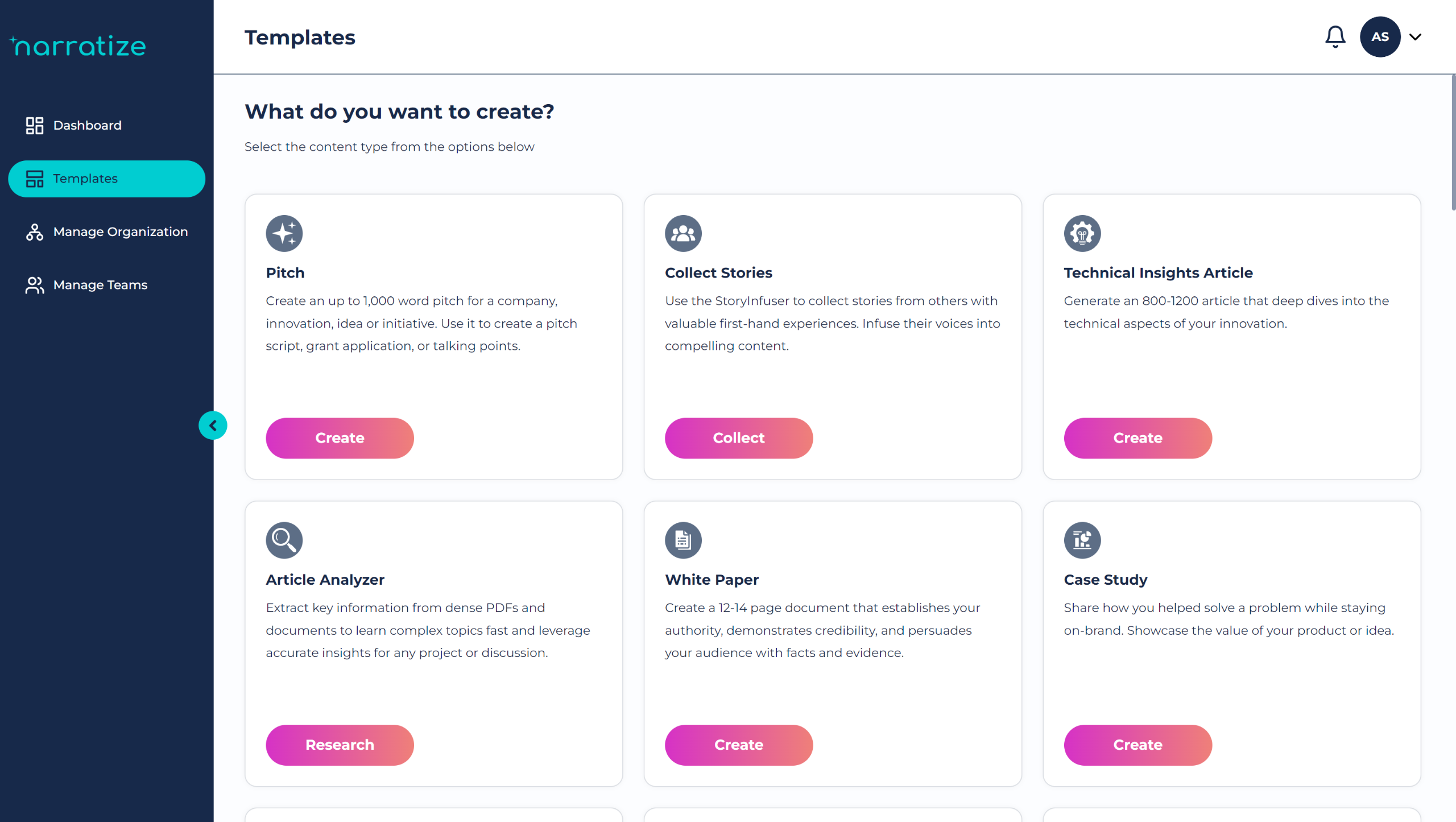Click the Pitch sparkle icon
Image resolution: width=1456 pixels, height=822 pixels.
click(284, 233)
